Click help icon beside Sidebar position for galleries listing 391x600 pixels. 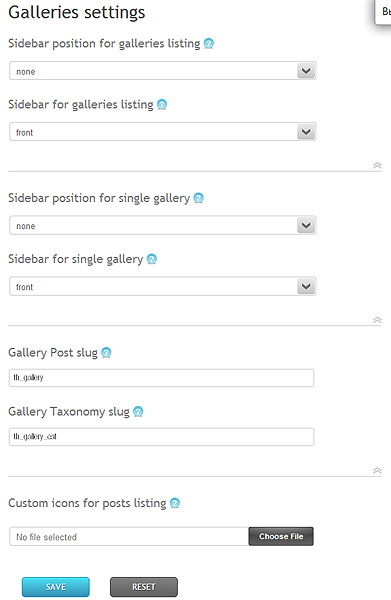tap(209, 44)
